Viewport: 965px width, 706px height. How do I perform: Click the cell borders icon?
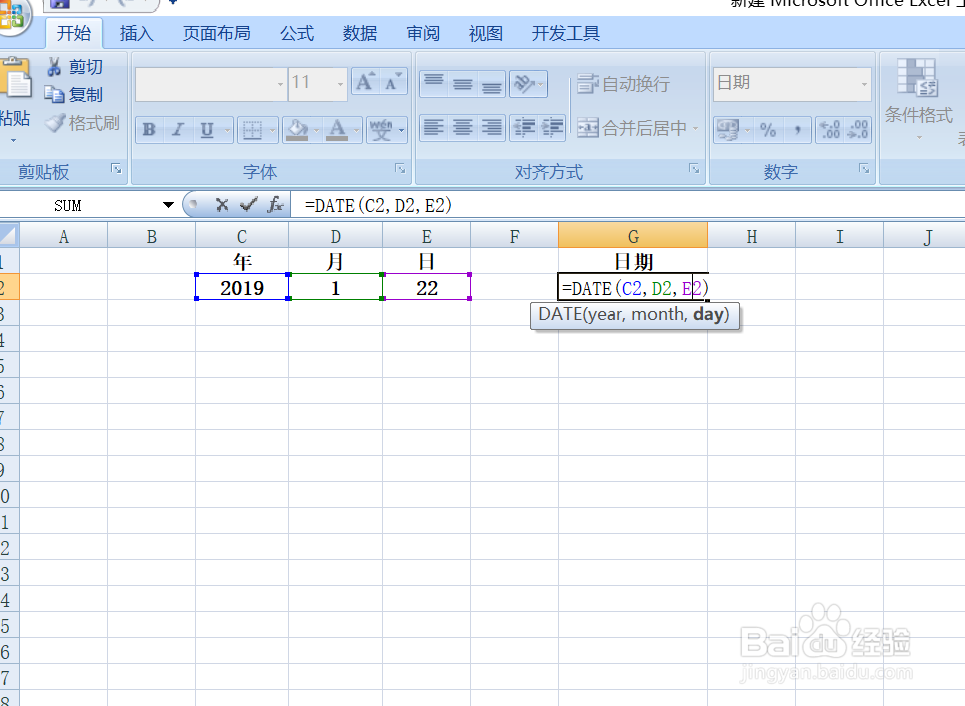252,129
